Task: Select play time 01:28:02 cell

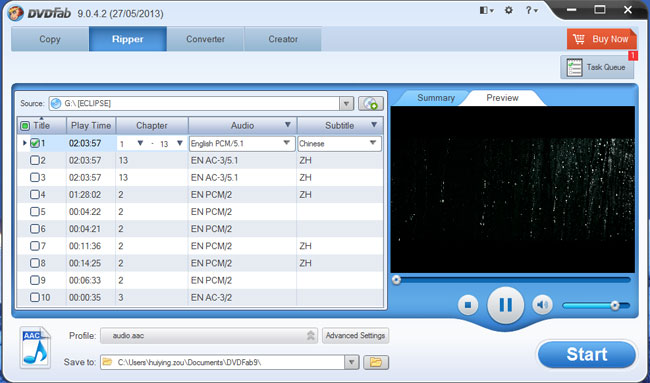Action: point(85,195)
